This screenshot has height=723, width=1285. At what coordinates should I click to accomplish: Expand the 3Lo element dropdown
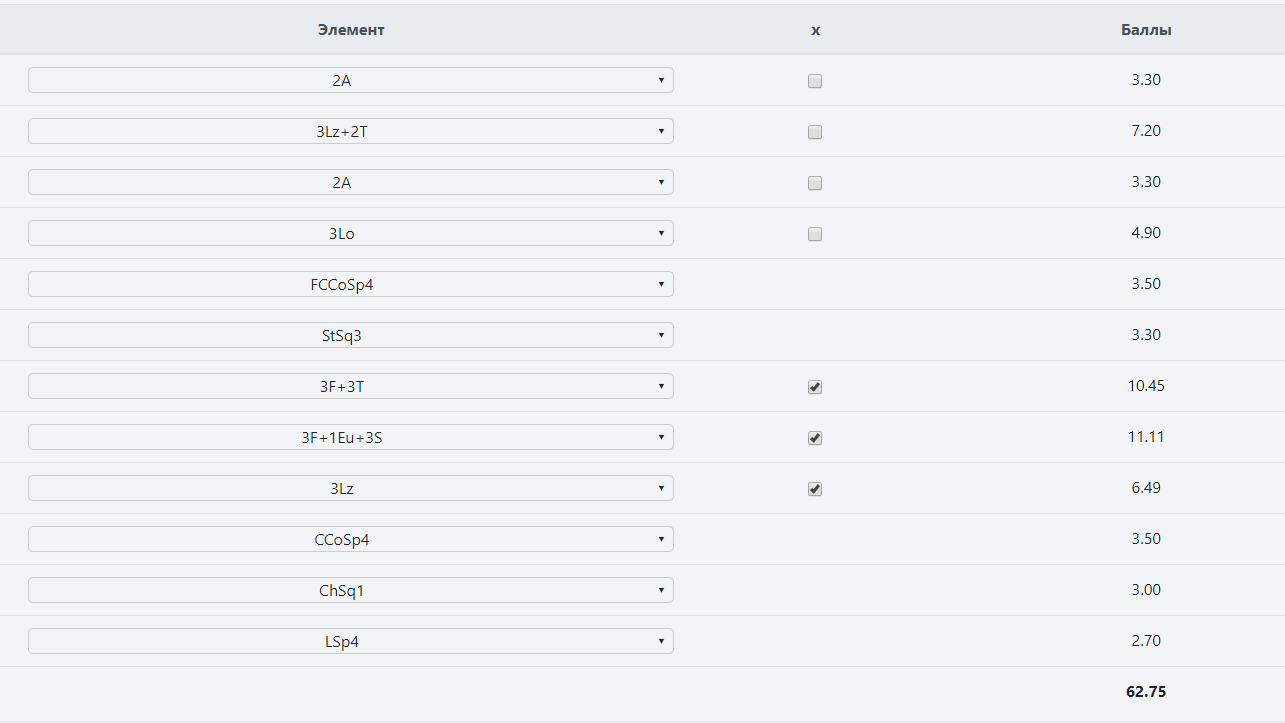coord(350,233)
